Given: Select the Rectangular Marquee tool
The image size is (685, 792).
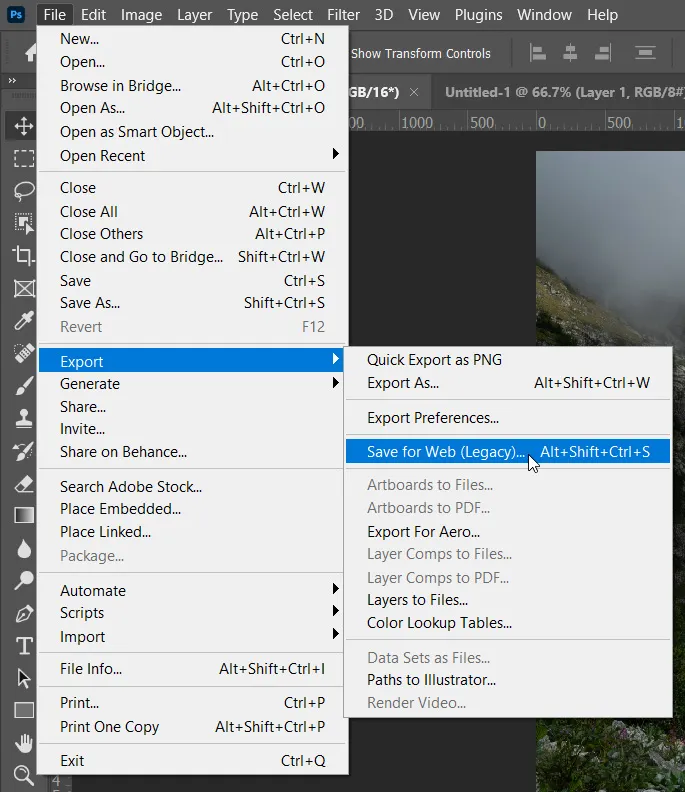Looking at the screenshot, I should pyautogui.click(x=24, y=158).
